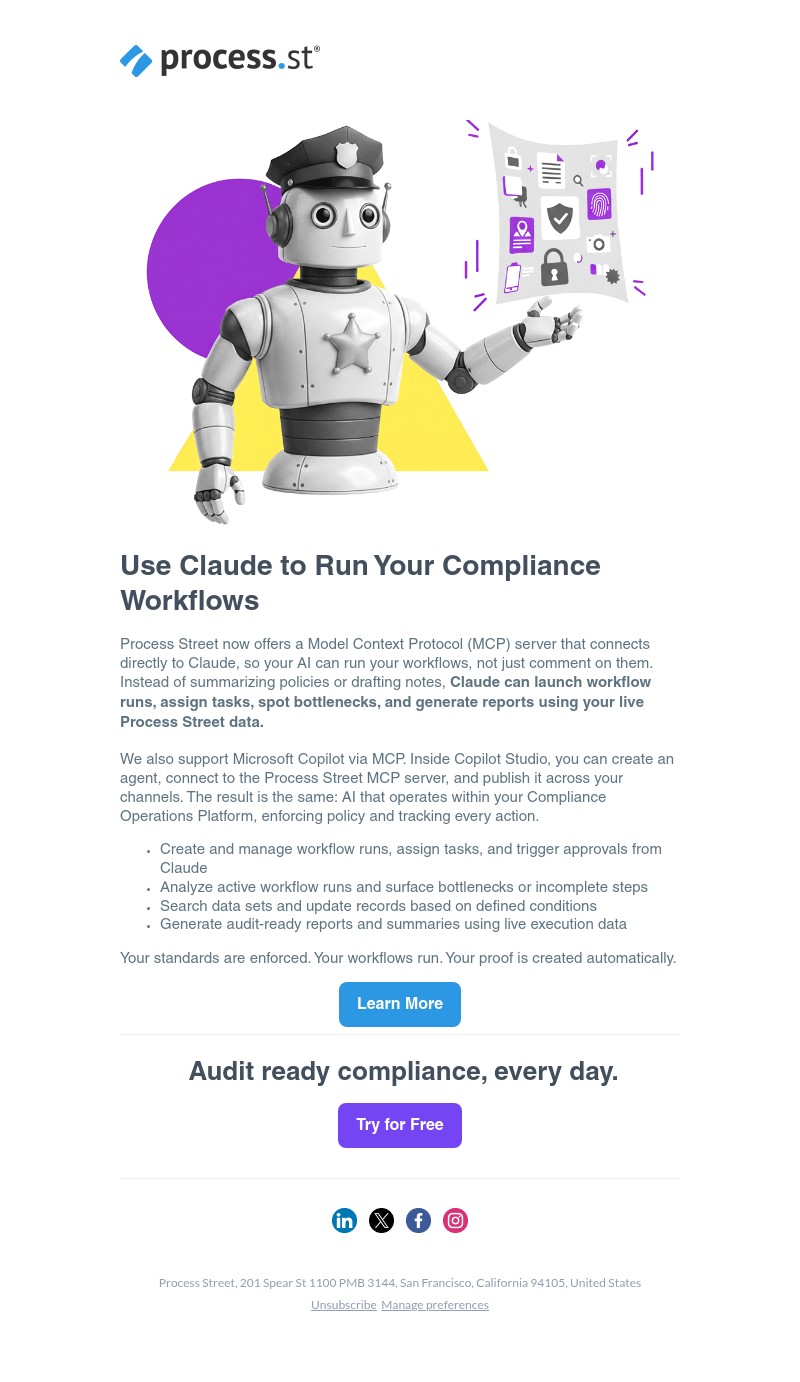This screenshot has height=1382, width=800.
Task: Open the X (Twitter) social icon
Action: (x=381, y=1220)
